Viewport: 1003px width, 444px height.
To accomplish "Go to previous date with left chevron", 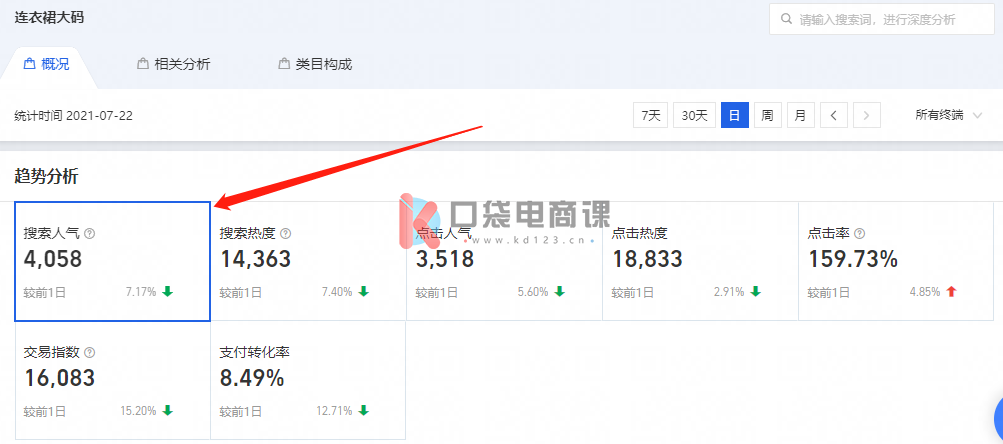I will click(833, 115).
